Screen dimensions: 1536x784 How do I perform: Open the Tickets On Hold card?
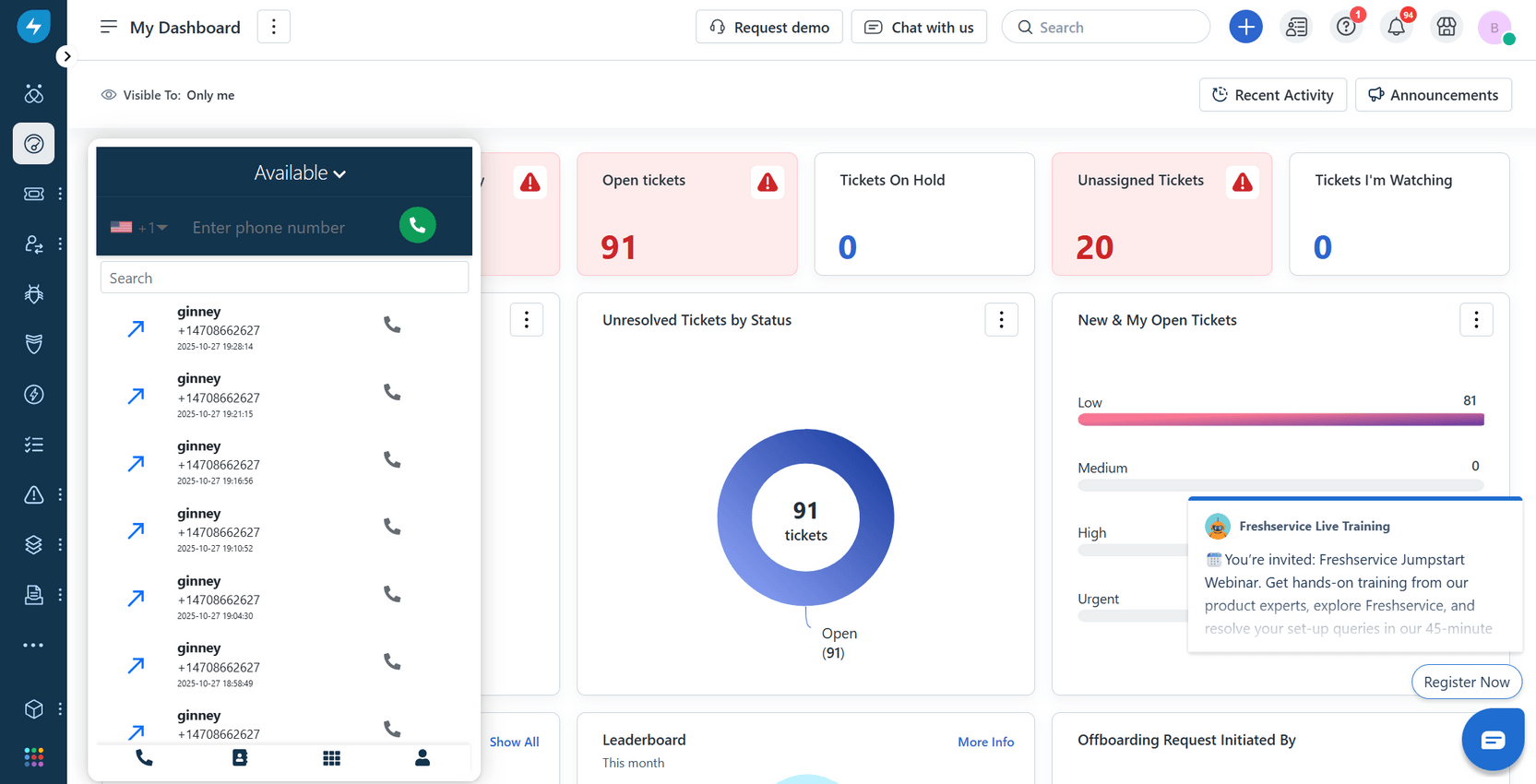click(x=924, y=214)
